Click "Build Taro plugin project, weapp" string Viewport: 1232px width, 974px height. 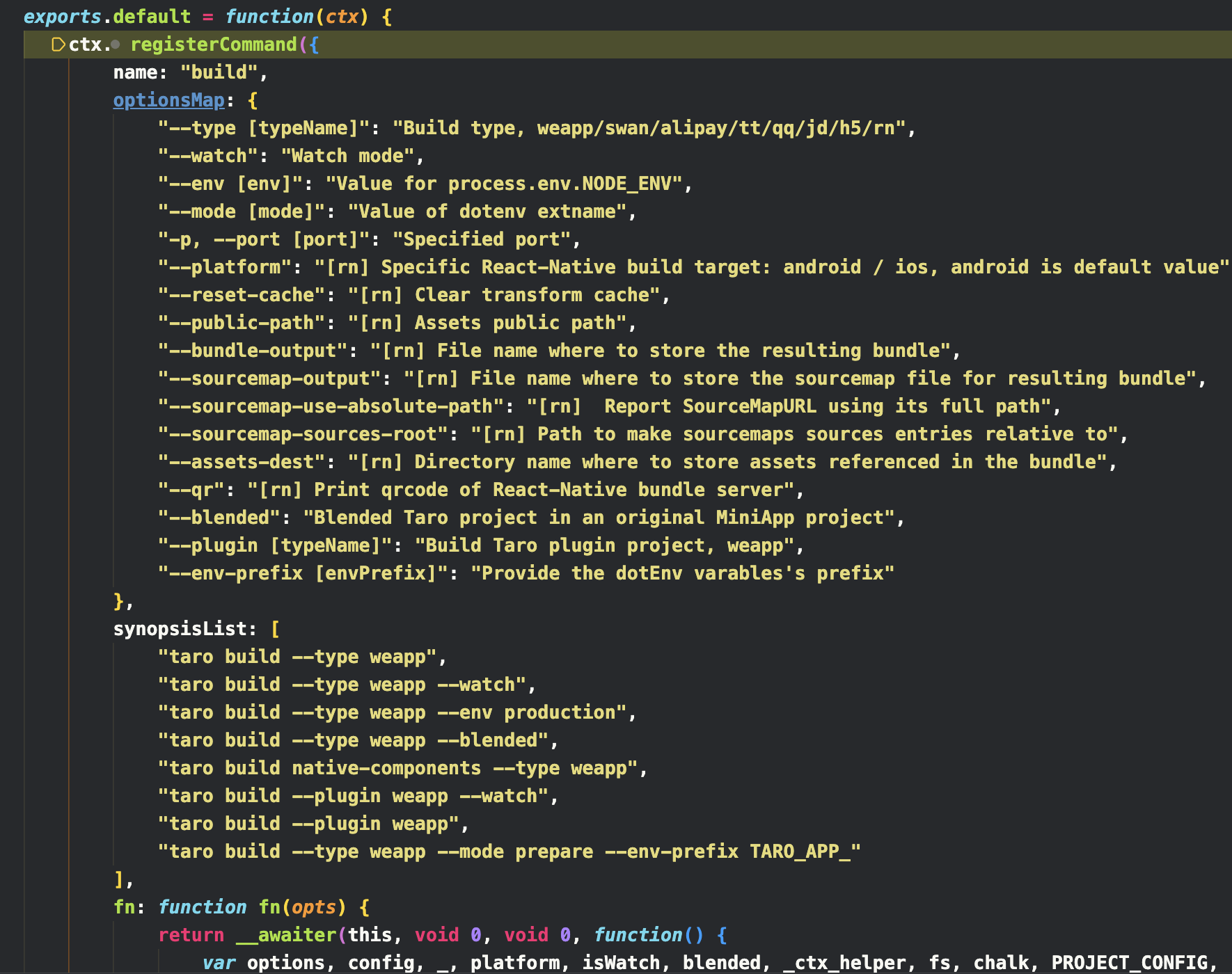(605, 545)
